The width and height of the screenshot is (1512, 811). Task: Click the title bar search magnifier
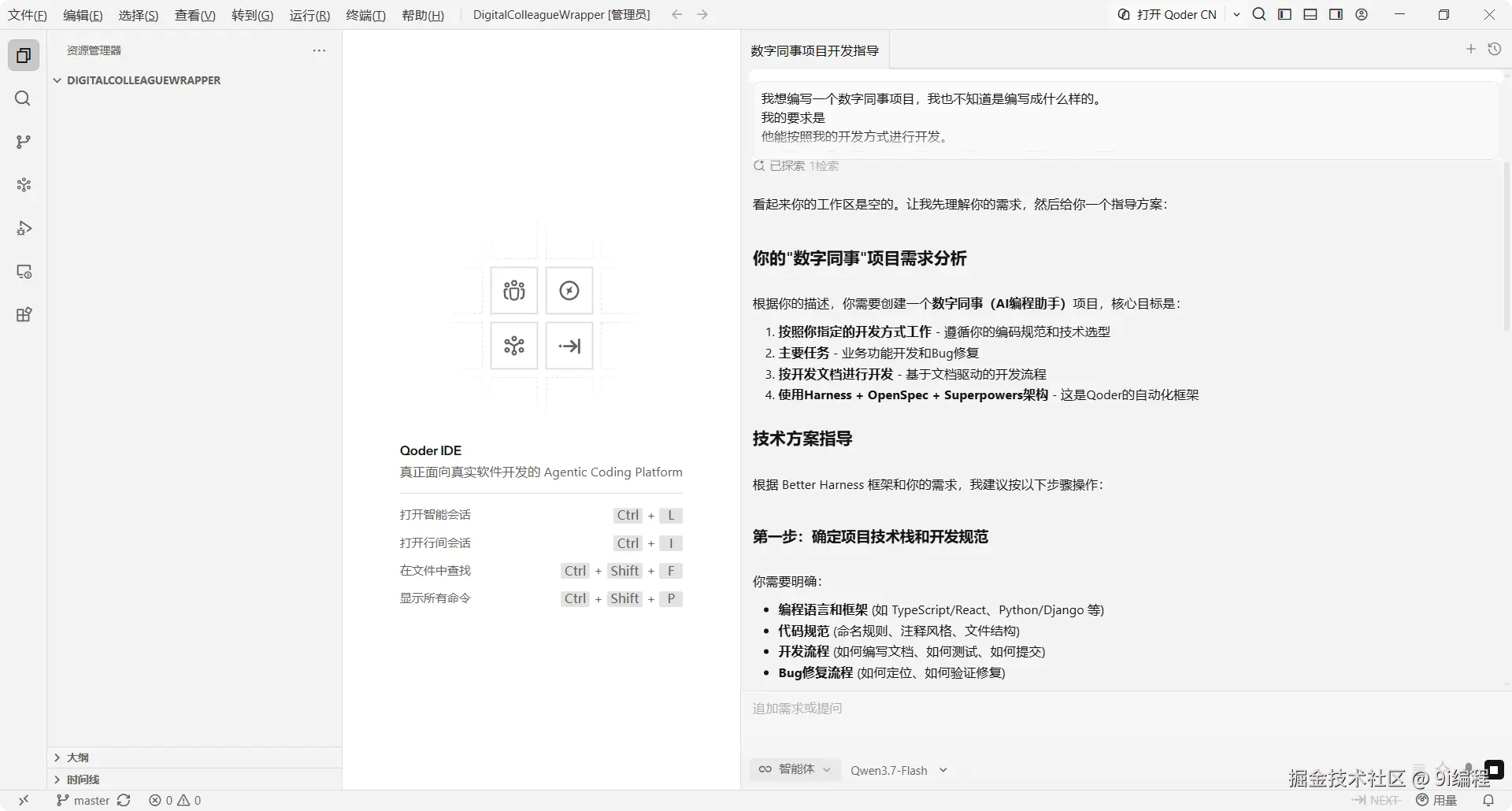pyautogui.click(x=1259, y=14)
